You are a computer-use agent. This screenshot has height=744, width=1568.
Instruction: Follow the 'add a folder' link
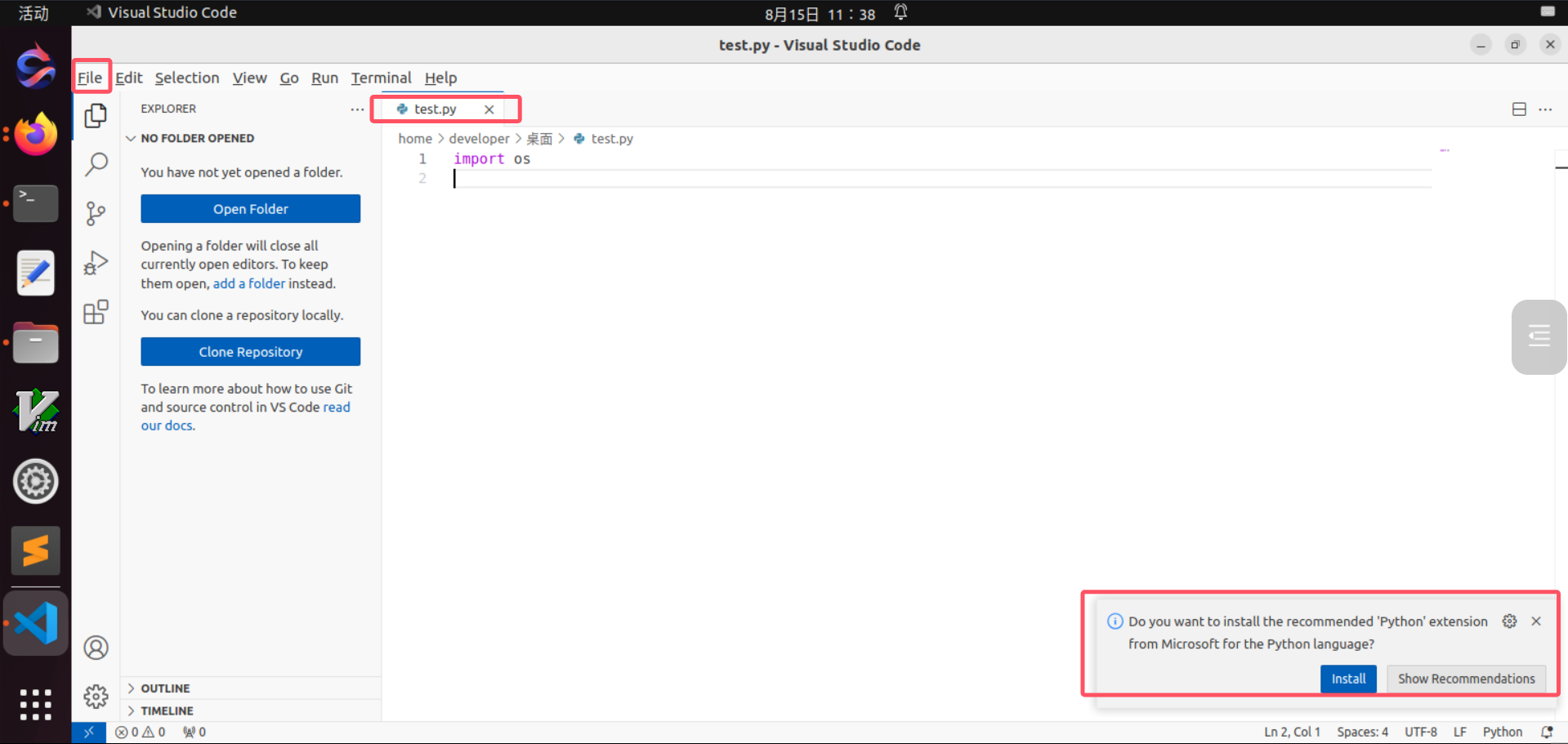pyautogui.click(x=249, y=283)
